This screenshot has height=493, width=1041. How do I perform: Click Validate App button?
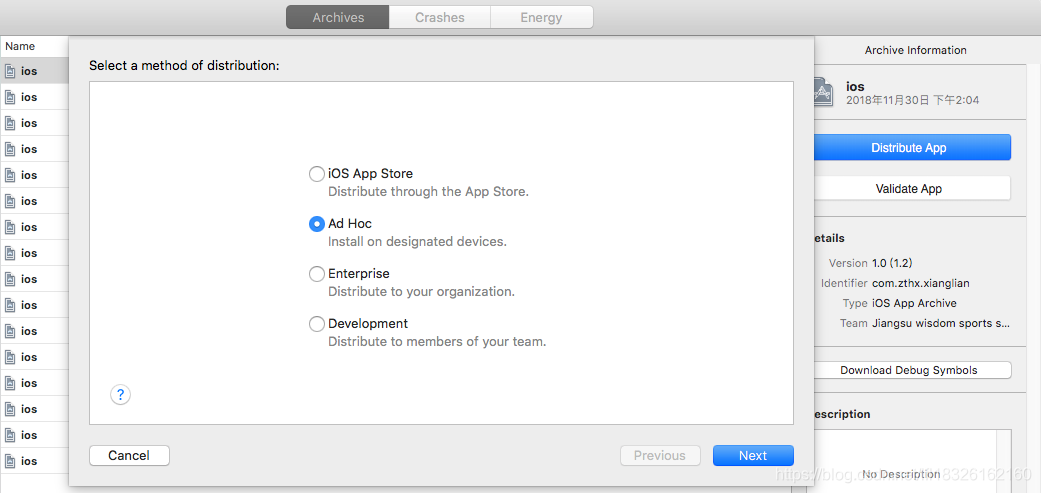911,188
